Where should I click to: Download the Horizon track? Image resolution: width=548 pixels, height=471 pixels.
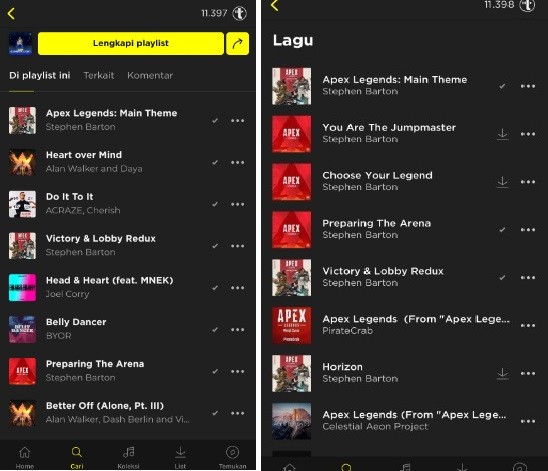[503, 374]
